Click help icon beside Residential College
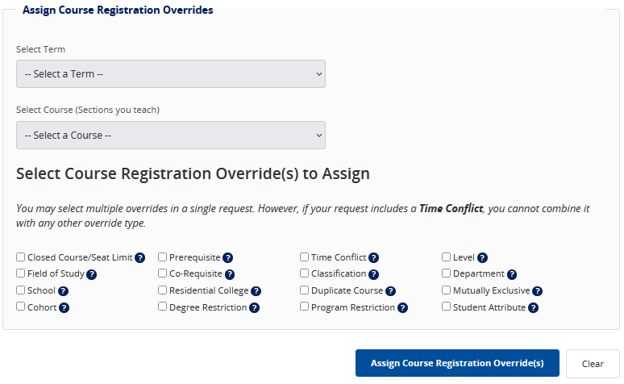The image size is (624, 384). [x=256, y=291]
